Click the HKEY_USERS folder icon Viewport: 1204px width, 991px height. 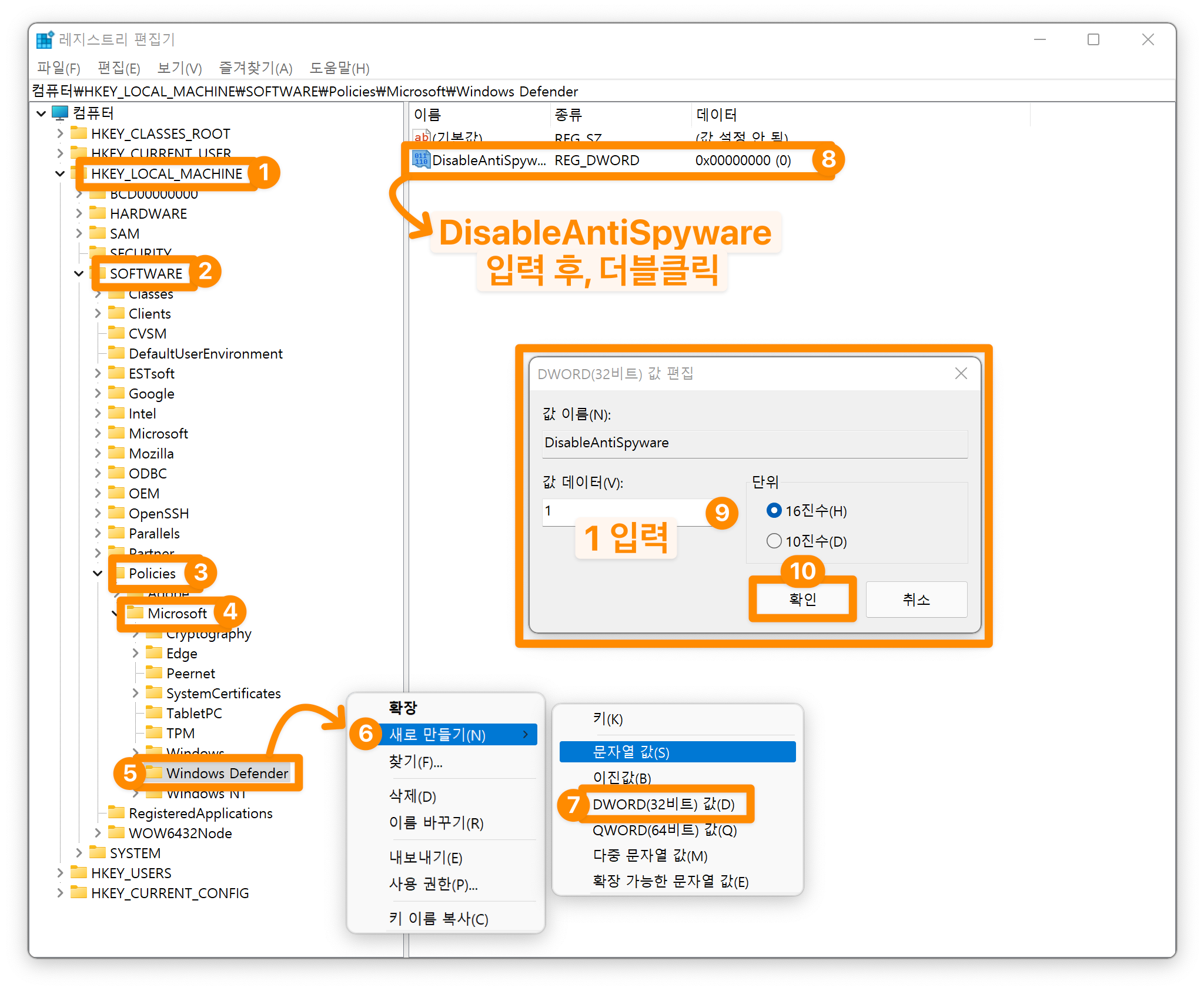click(x=78, y=872)
